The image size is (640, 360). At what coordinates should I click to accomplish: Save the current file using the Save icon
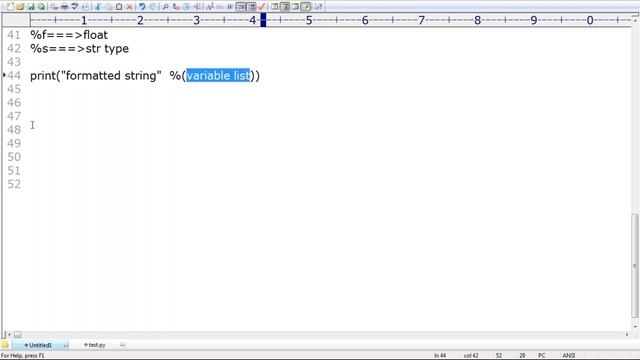(31, 7)
